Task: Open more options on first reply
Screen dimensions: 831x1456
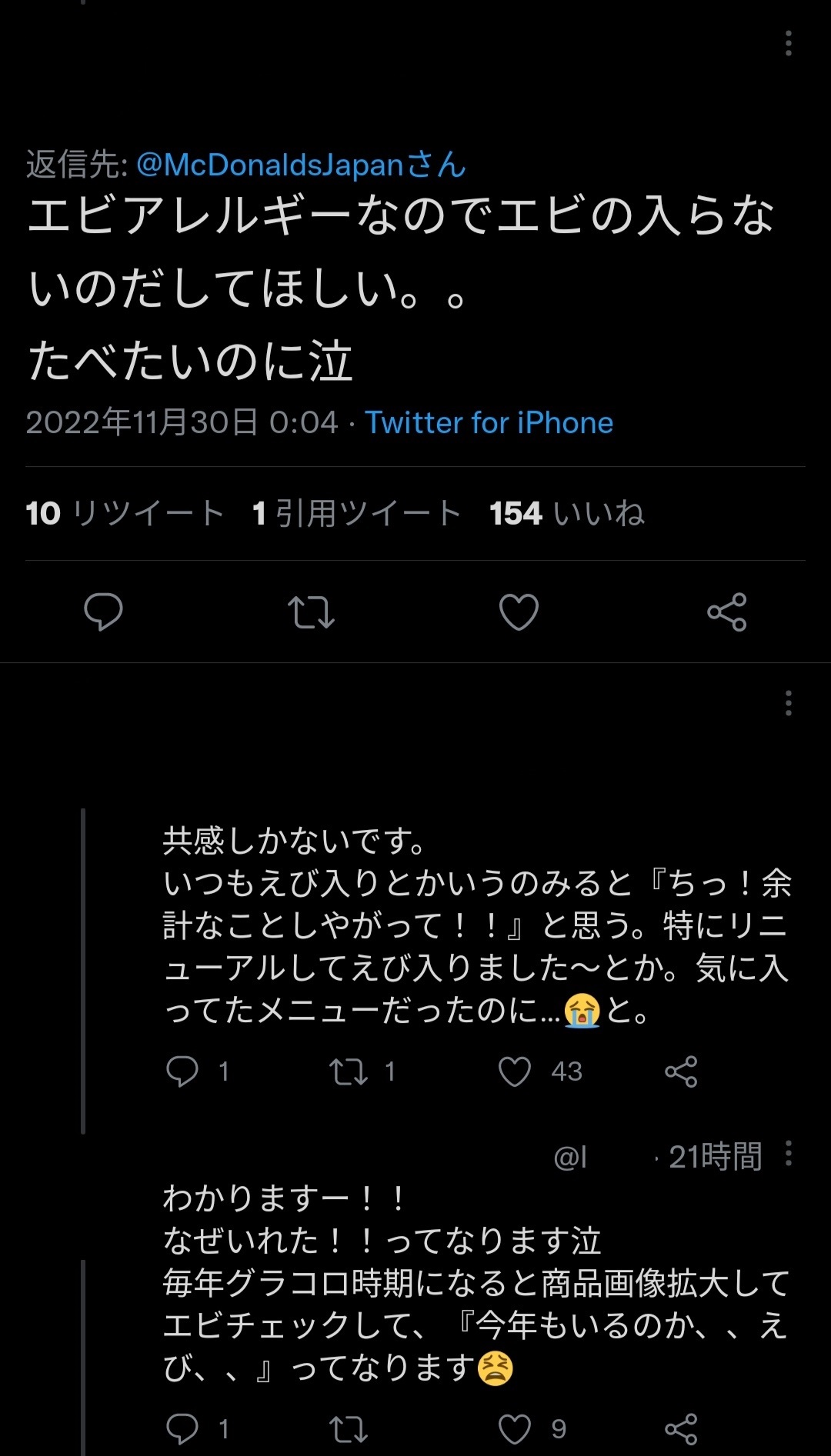Action: pyautogui.click(x=788, y=703)
